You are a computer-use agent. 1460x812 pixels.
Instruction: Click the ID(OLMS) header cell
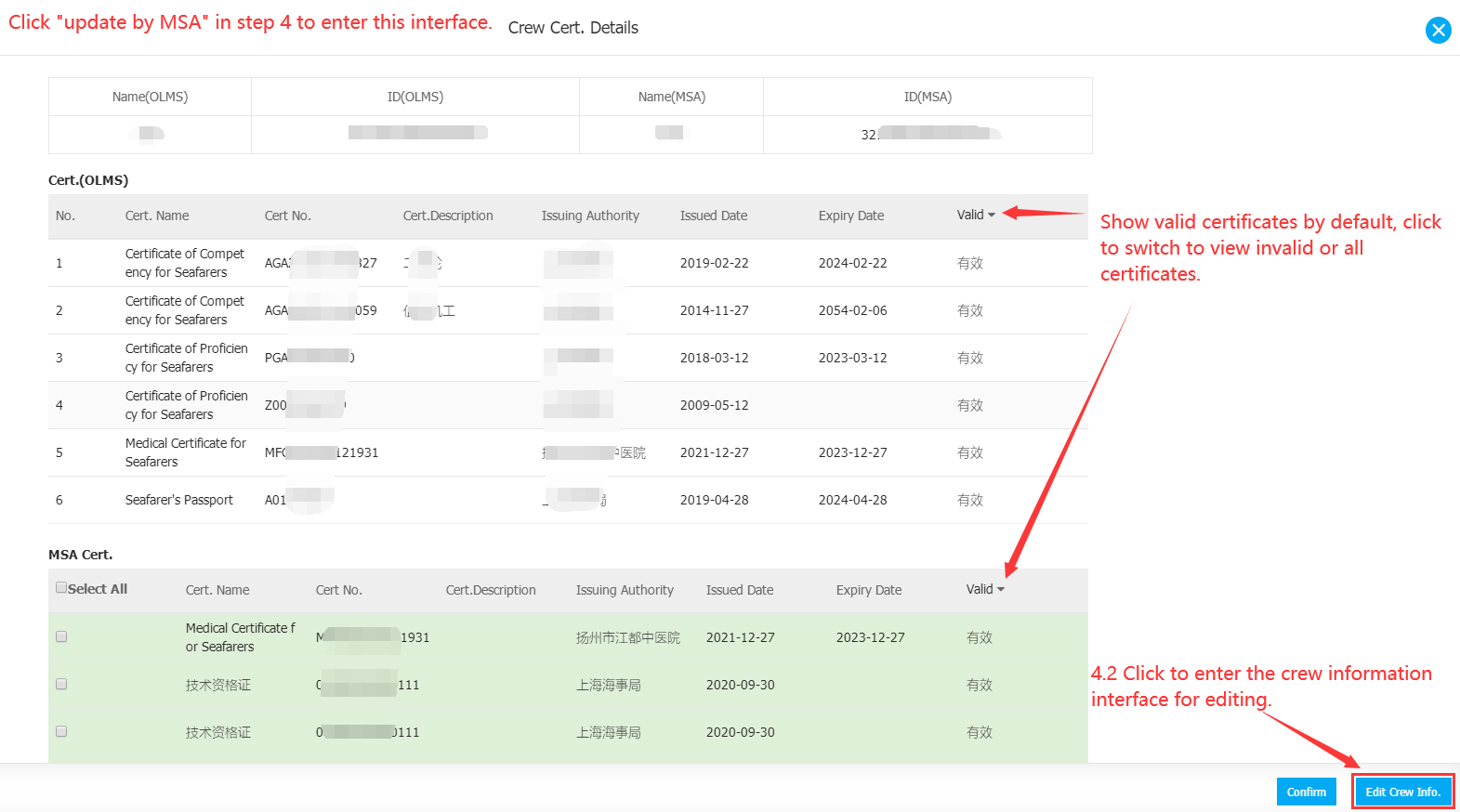(x=415, y=97)
